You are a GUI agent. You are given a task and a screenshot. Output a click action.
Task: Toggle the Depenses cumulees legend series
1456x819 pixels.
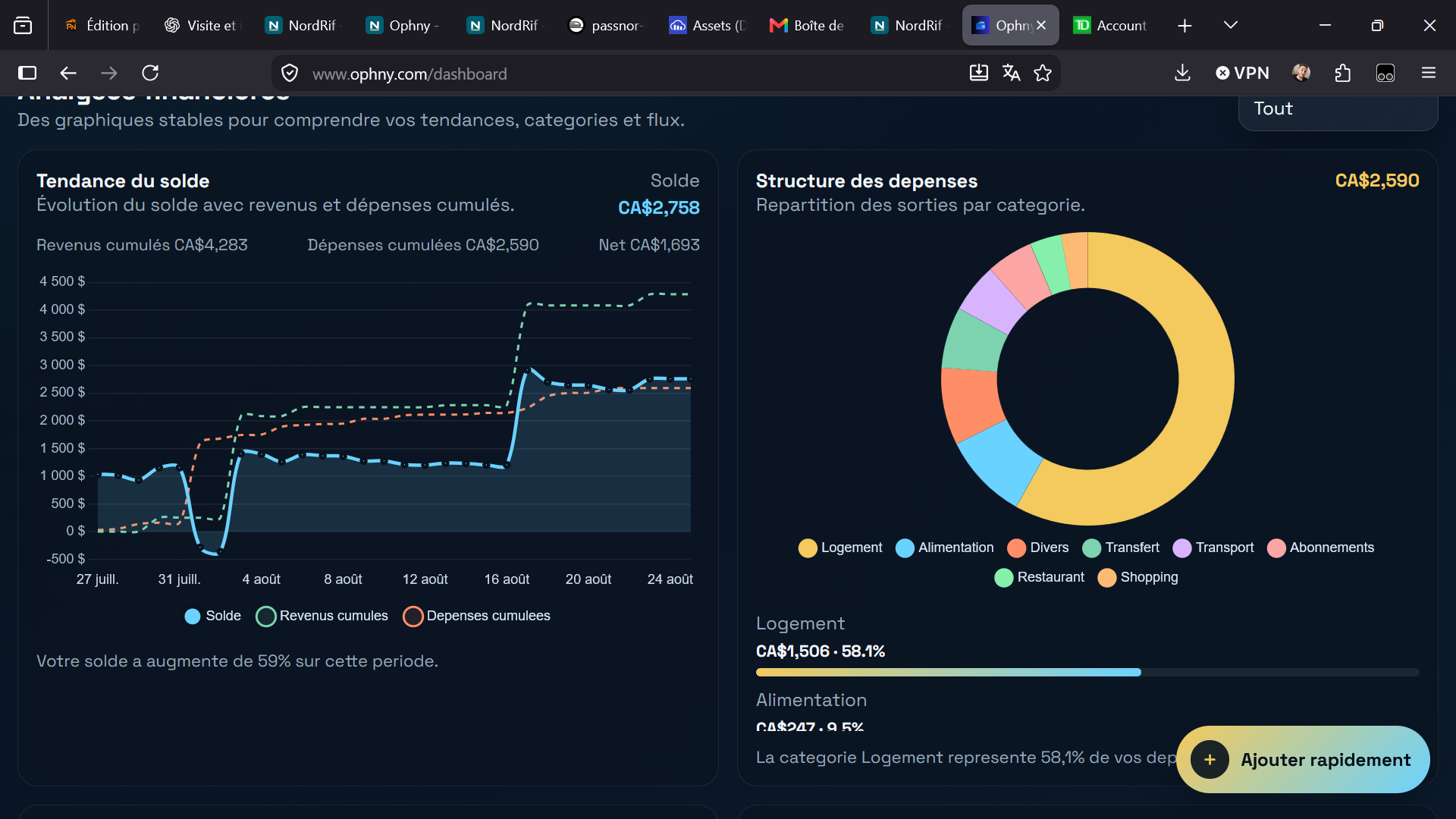[477, 616]
